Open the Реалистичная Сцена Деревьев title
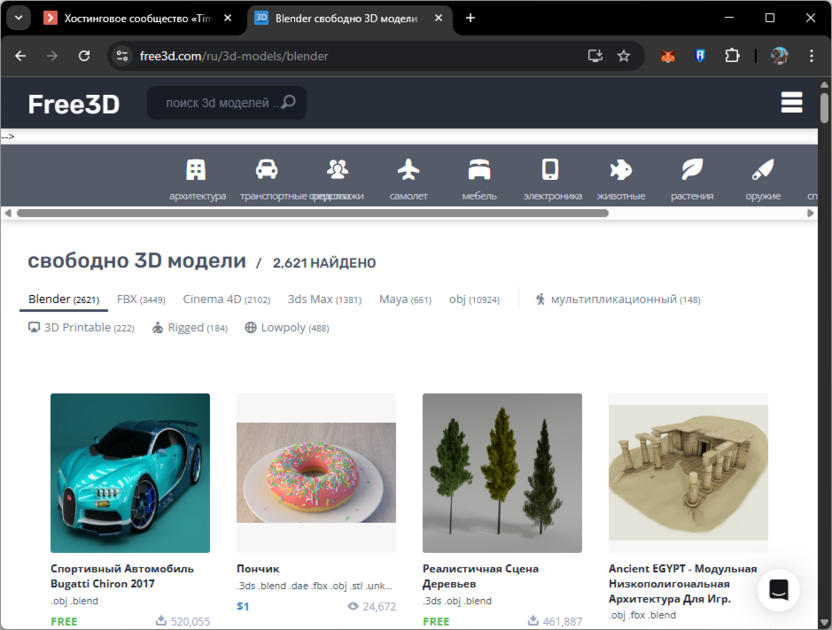The image size is (832, 630). pyautogui.click(x=480, y=576)
